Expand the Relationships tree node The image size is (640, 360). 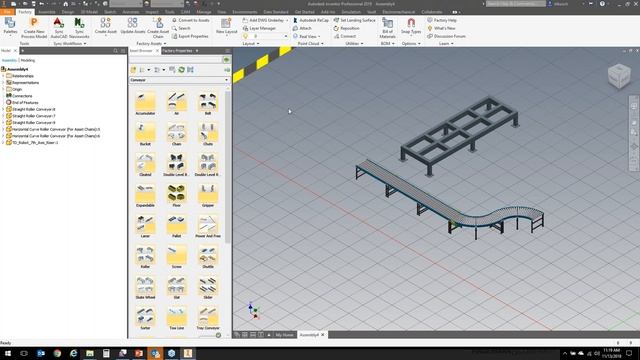[3, 76]
